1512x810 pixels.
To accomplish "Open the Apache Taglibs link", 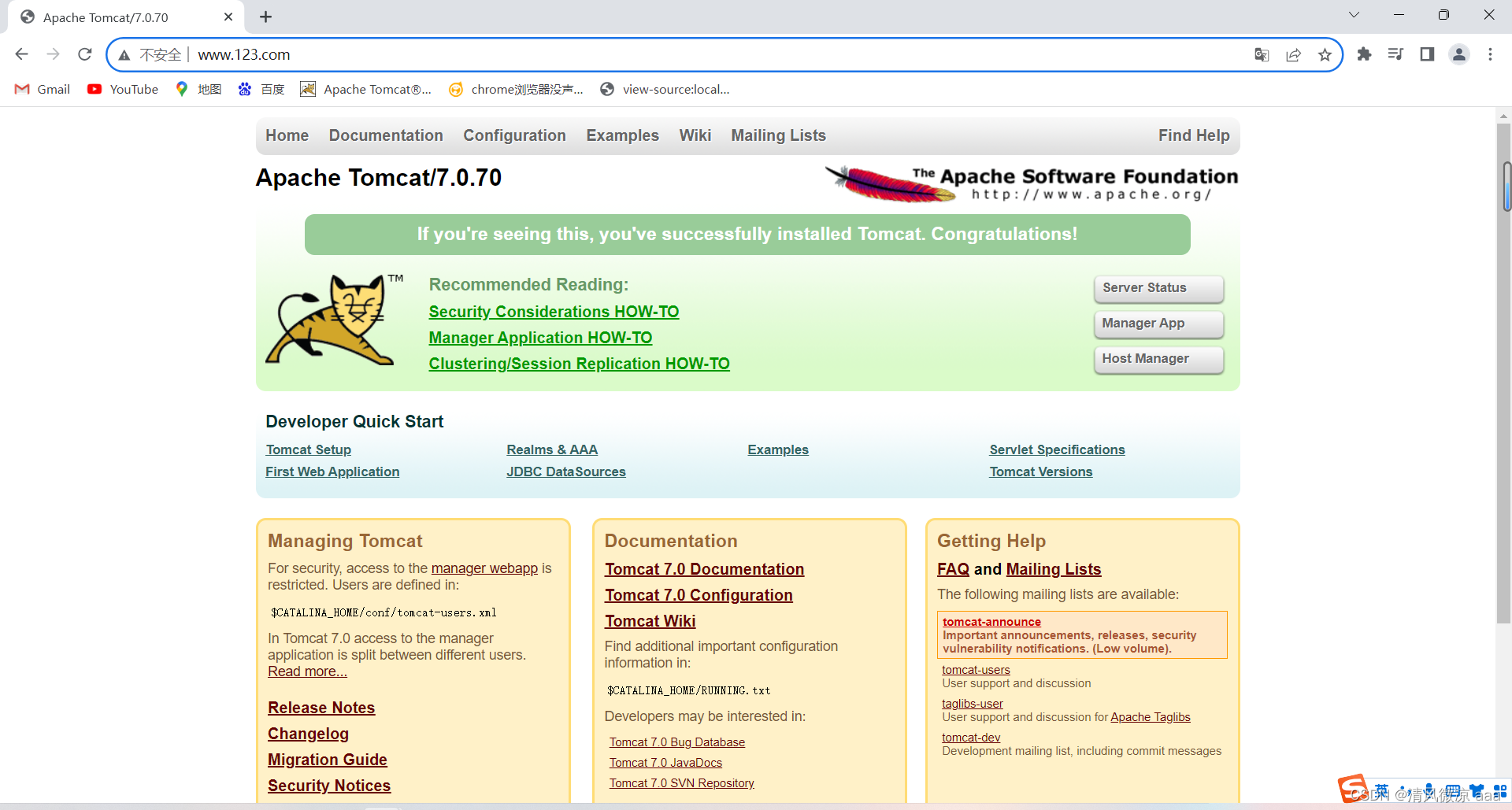I will 1150,717.
